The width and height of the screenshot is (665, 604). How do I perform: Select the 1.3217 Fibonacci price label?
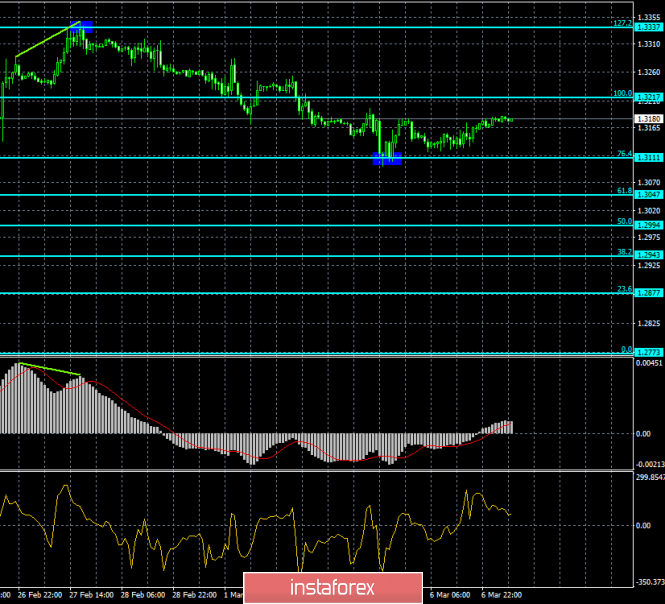[x=648, y=98]
